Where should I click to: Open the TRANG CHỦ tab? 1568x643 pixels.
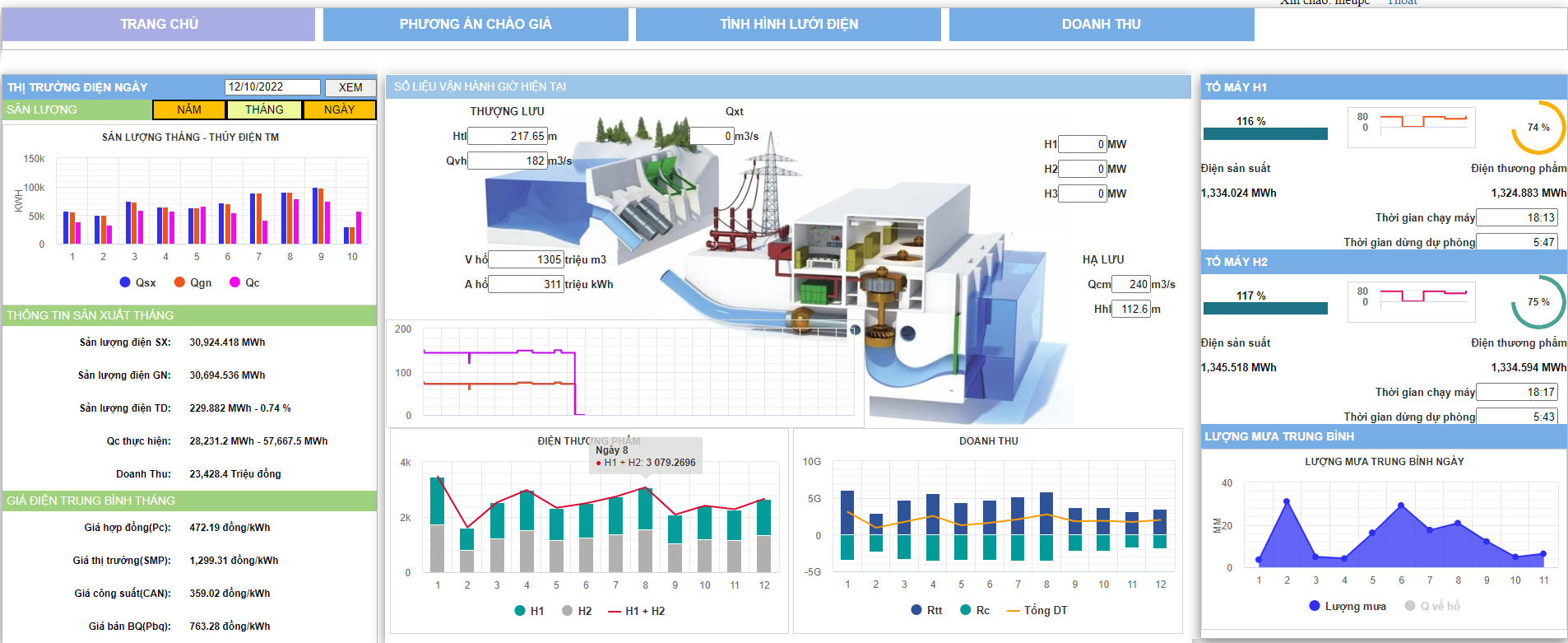click(x=159, y=25)
